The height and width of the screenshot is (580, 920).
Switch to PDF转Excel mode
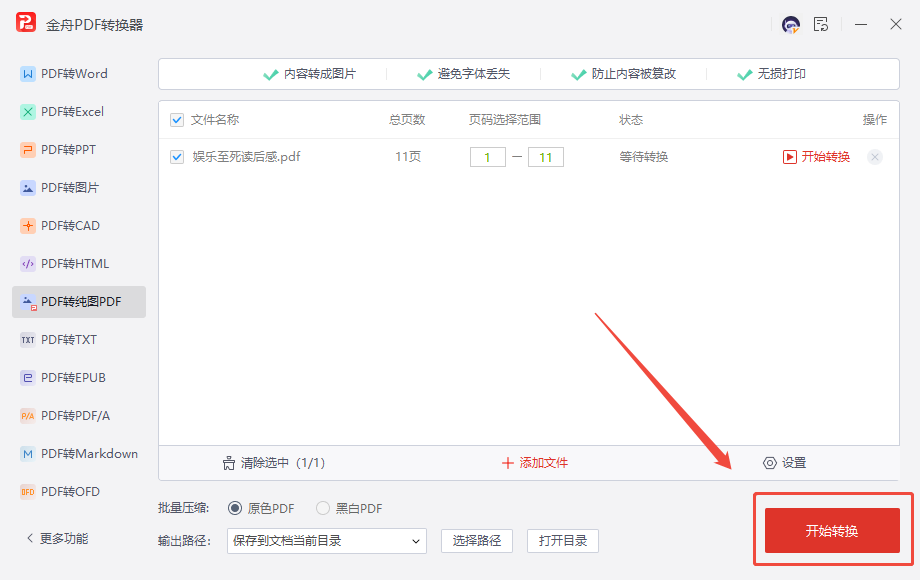click(79, 112)
